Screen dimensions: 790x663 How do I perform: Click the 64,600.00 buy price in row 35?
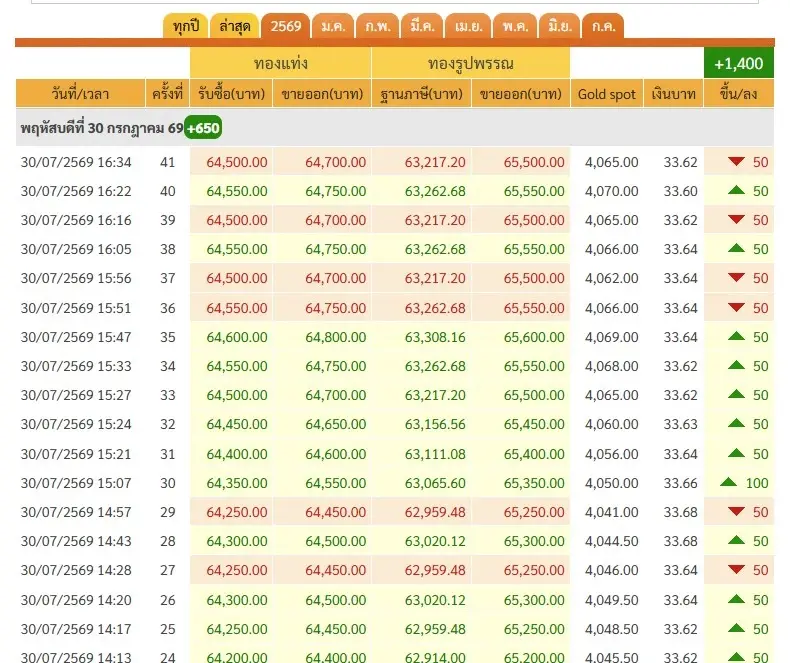[237, 337]
